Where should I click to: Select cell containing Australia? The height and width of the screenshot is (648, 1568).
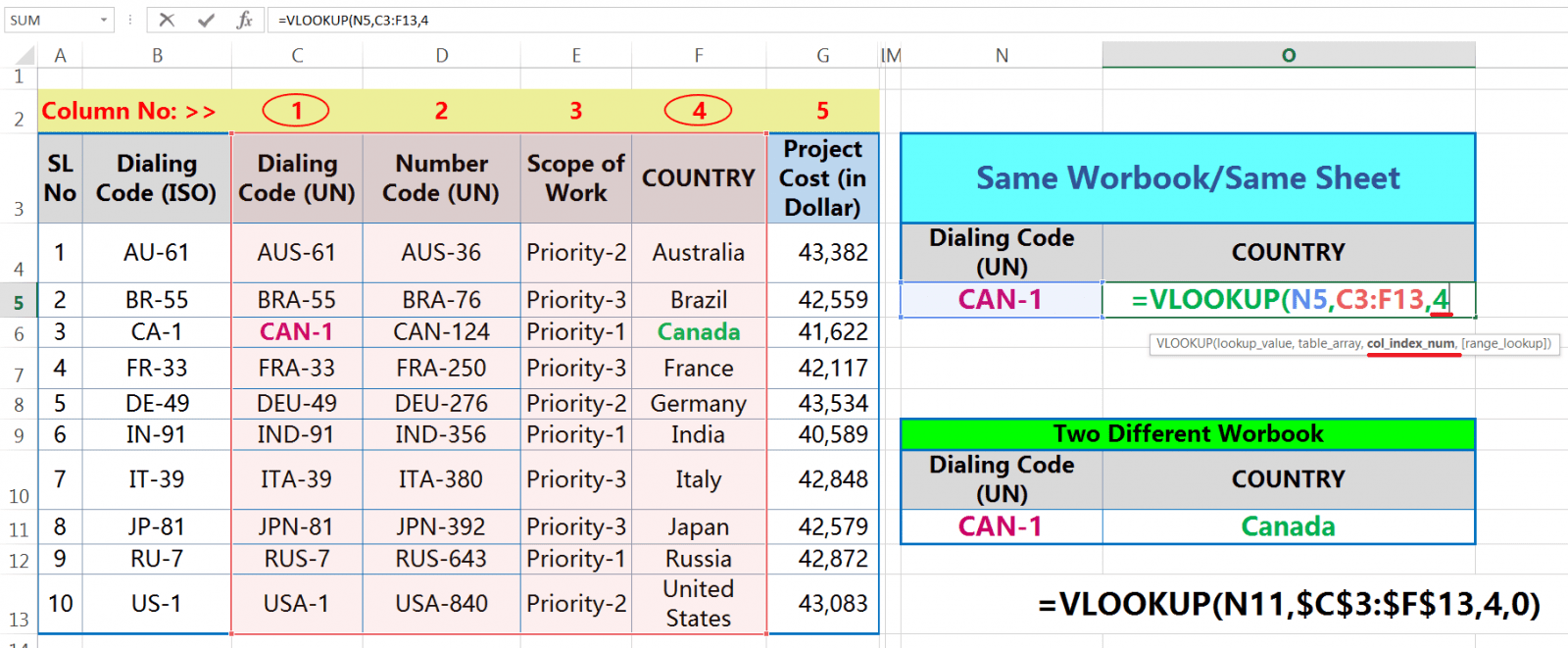tap(699, 253)
